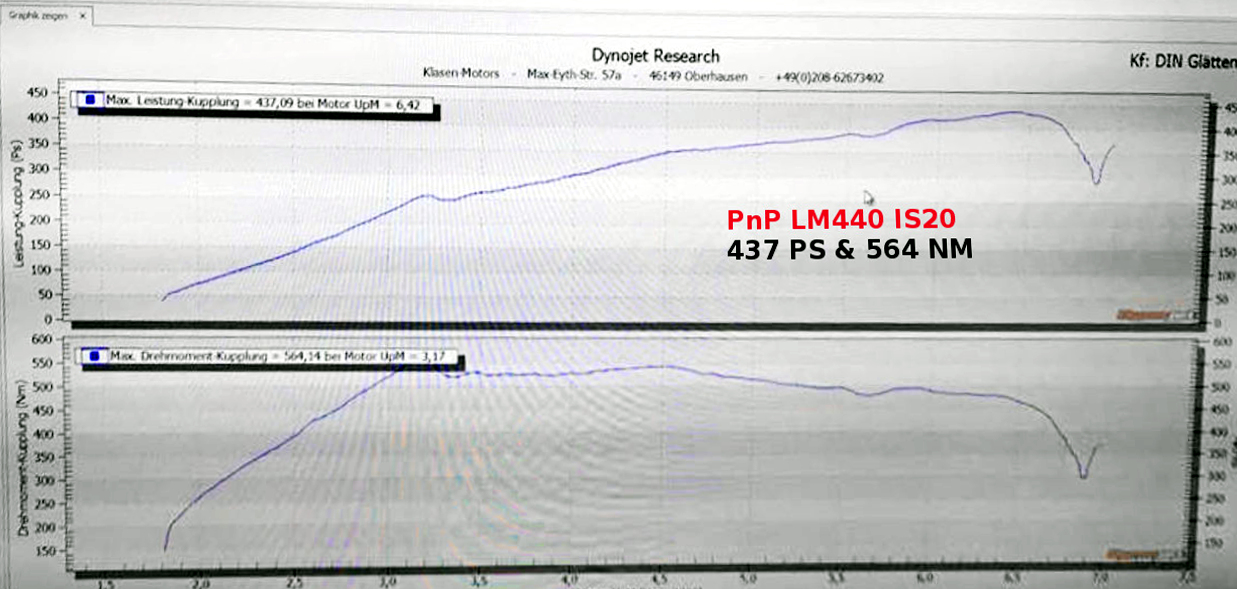Click the Klasen-Motors header text

462,76
